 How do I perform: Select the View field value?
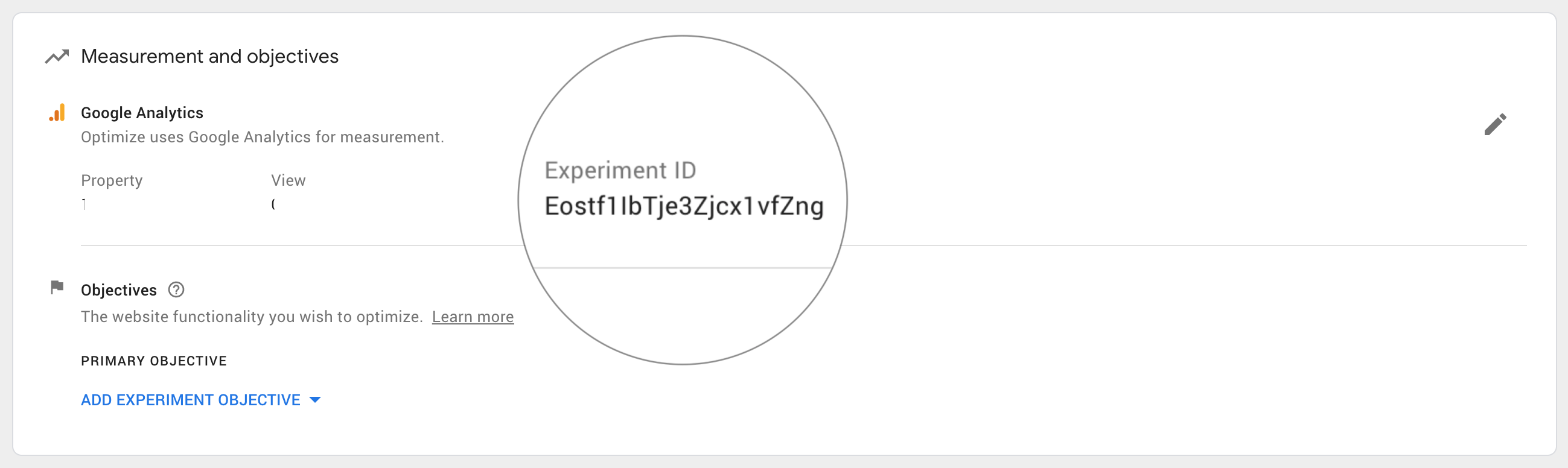pos(274,204)
